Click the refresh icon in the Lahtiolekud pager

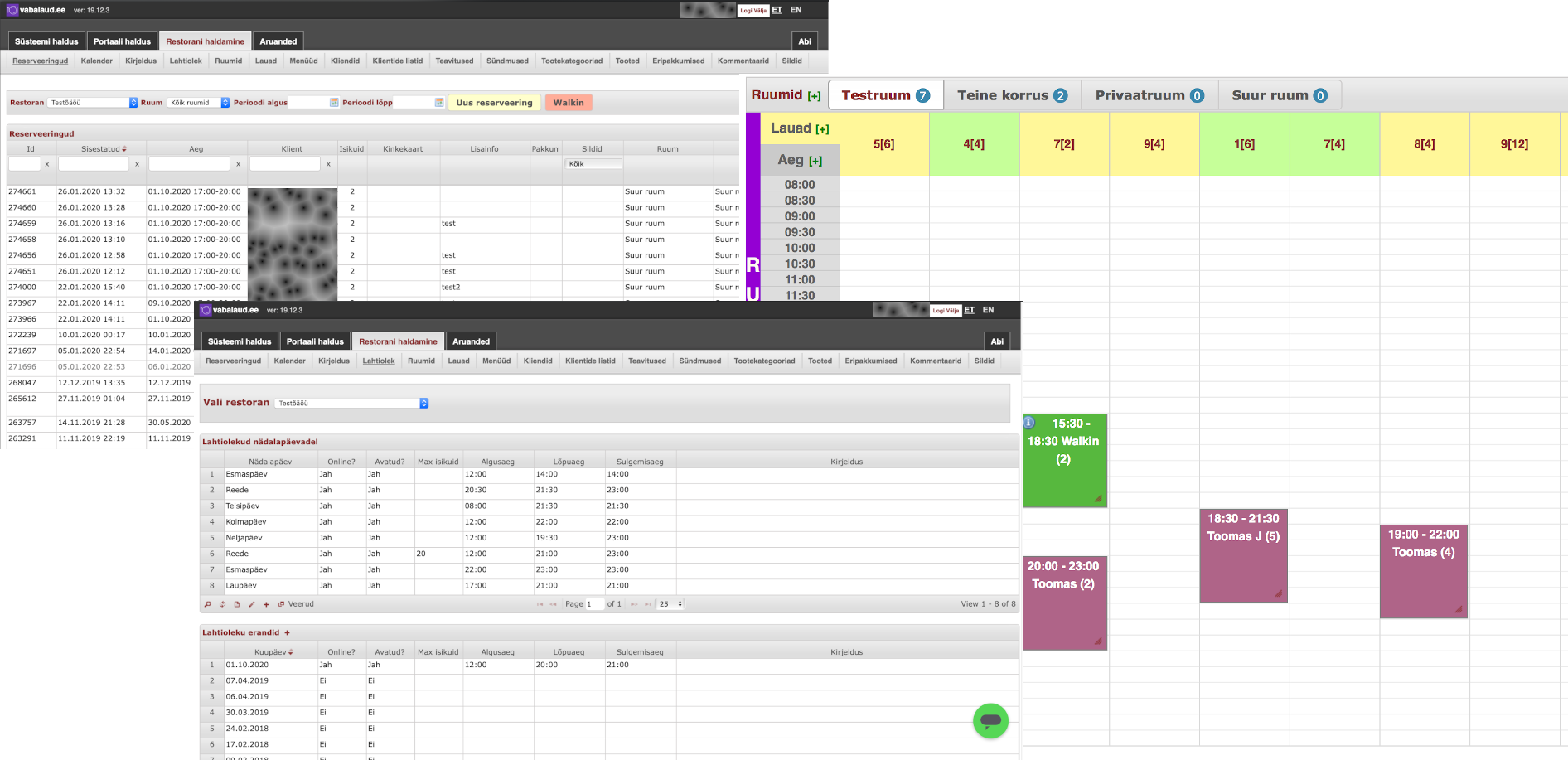222,604
